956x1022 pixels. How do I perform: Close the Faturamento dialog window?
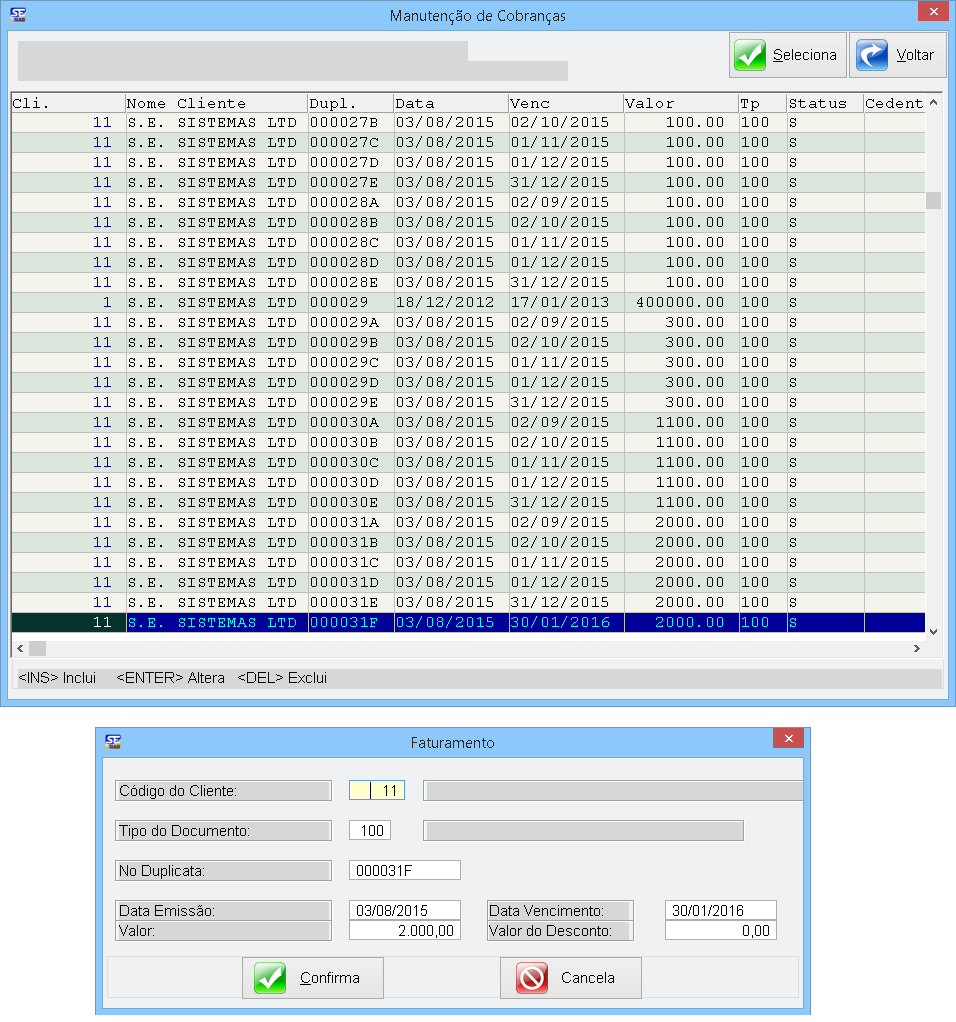coord(788,739)
